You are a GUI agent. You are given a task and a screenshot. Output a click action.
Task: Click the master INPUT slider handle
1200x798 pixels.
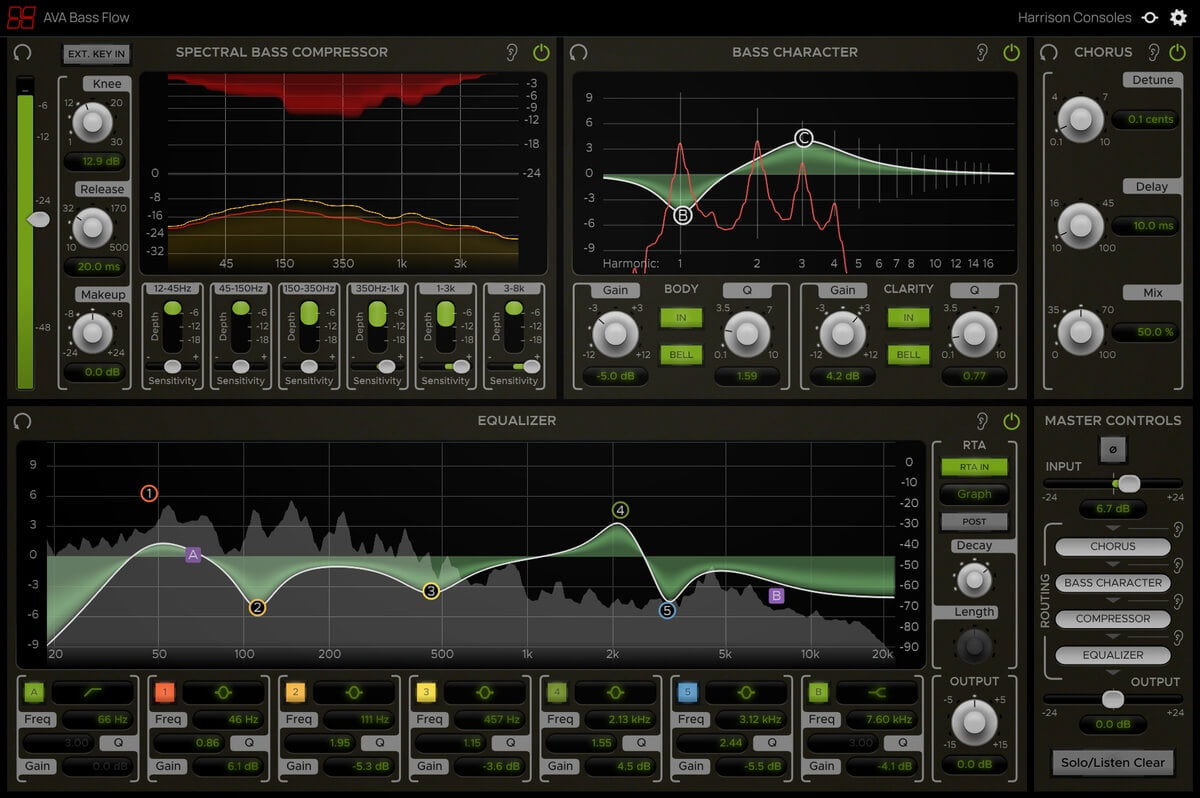(x=1129, y=484)
